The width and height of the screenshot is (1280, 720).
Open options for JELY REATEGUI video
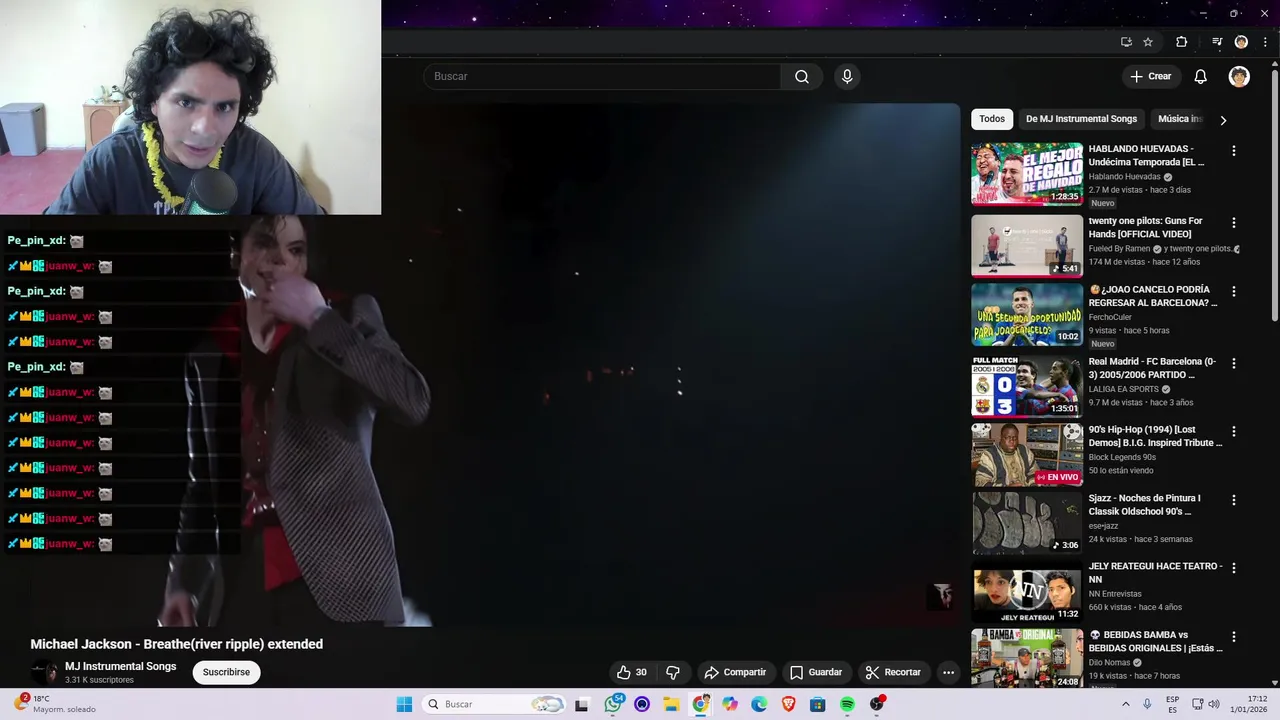(1233, 568)
